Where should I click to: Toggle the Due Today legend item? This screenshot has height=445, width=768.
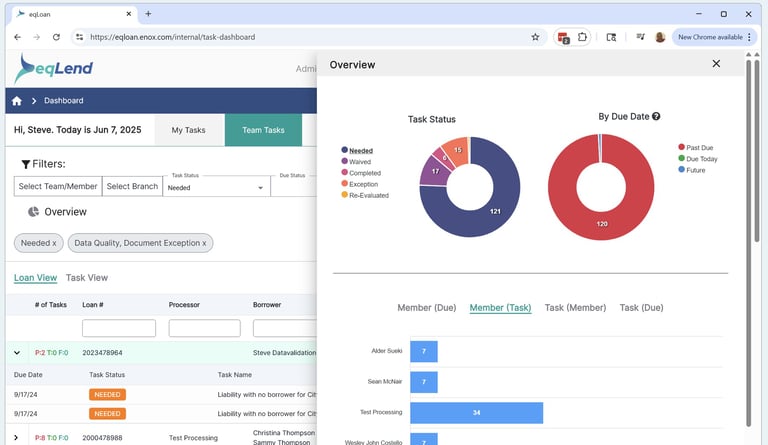click(697, 159)
